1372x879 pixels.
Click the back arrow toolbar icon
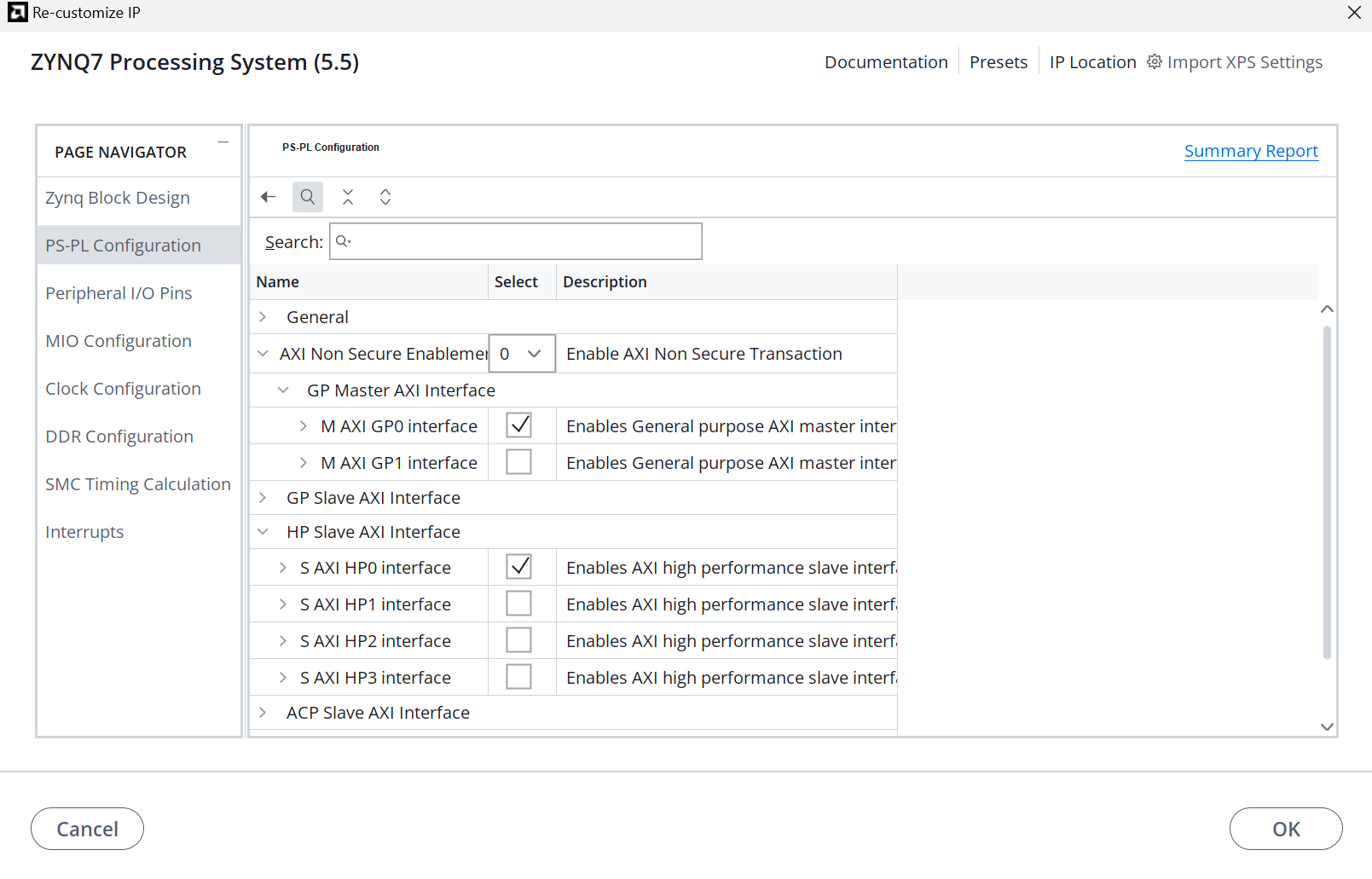(269, 197)
